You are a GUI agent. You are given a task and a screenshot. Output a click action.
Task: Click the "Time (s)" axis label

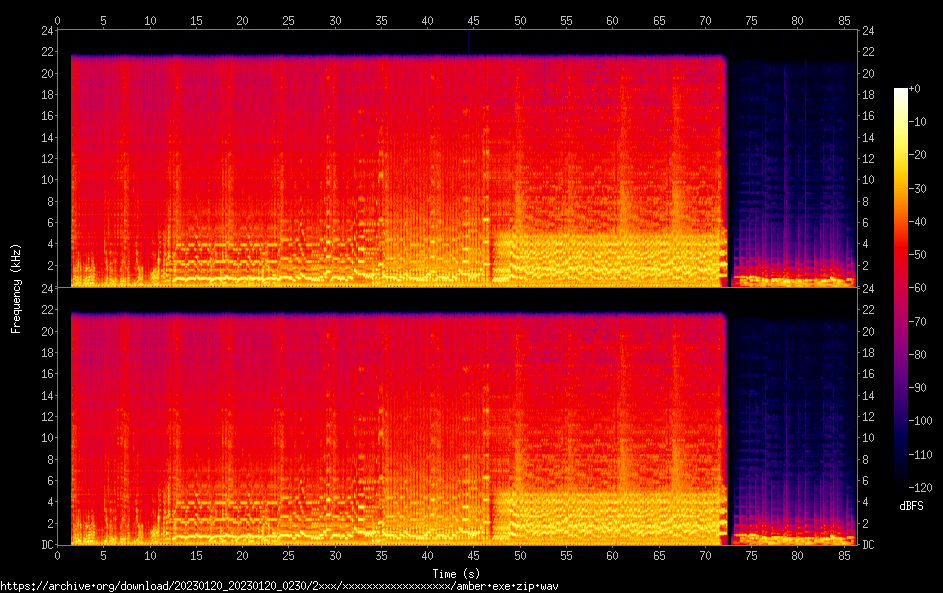(456, 573)
